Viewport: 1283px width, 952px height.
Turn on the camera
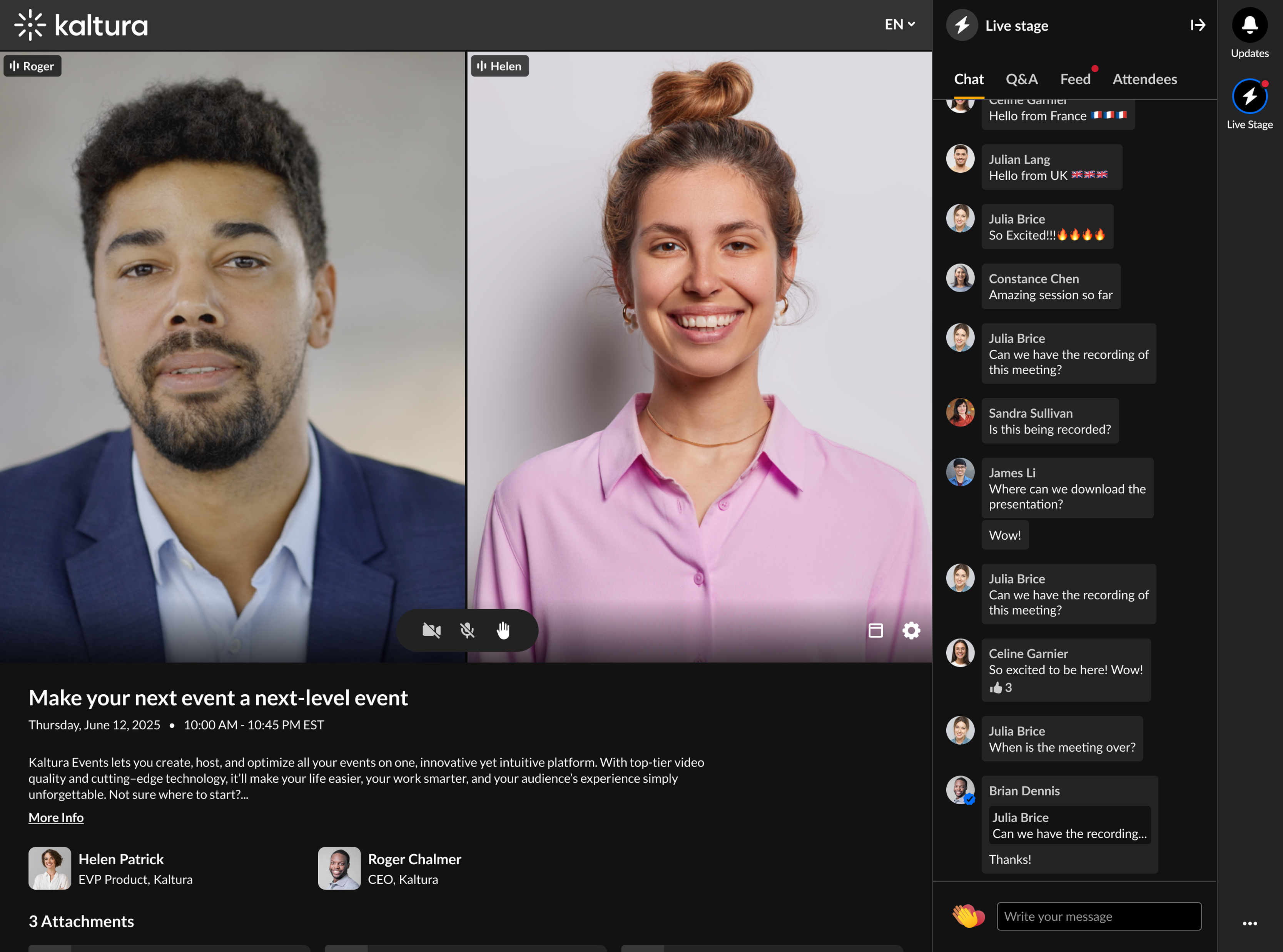coord(431,630)
